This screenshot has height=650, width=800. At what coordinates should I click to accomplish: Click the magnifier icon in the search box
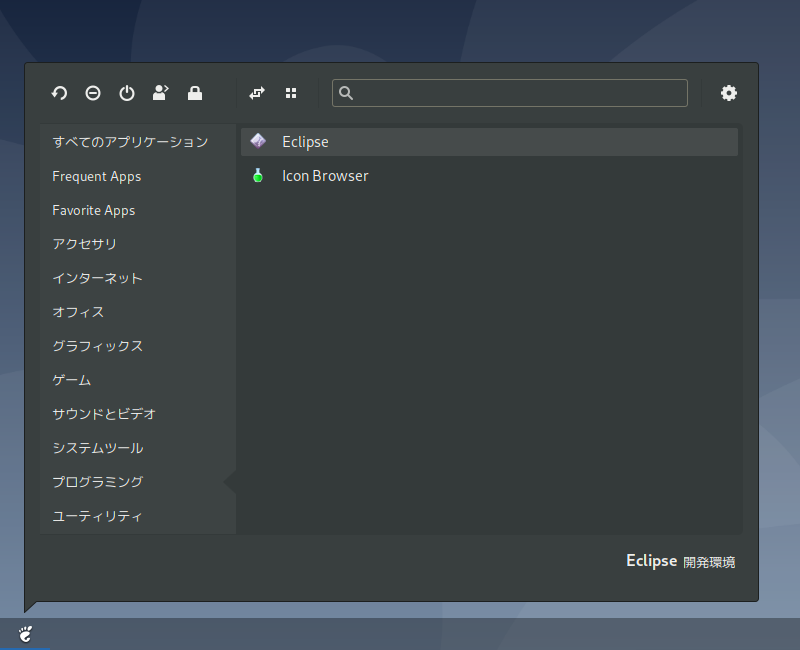pos(346,93)
